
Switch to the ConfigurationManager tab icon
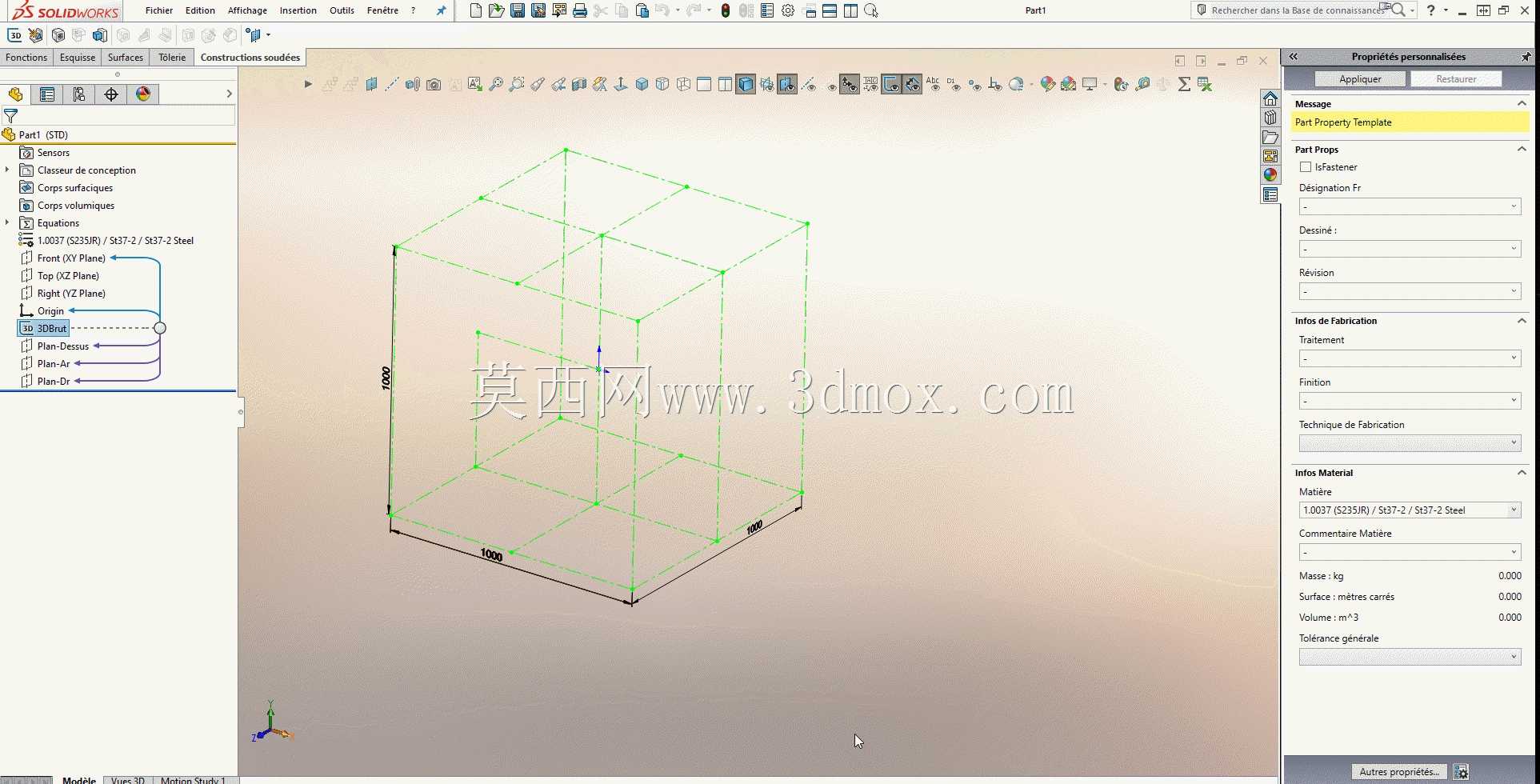click(79, 94)
